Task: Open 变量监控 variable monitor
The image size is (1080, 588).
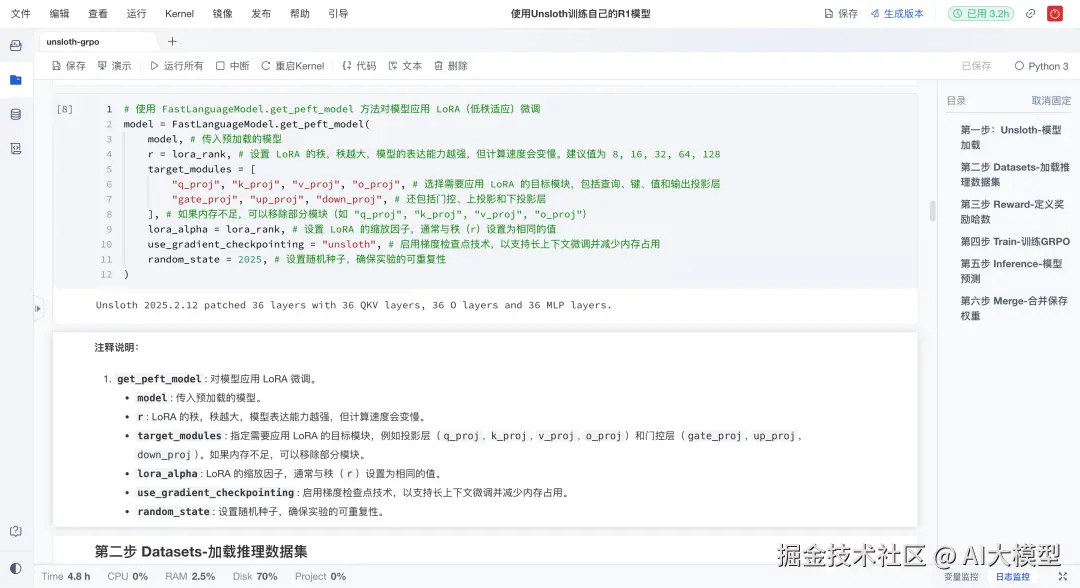Action: [961, 577]
